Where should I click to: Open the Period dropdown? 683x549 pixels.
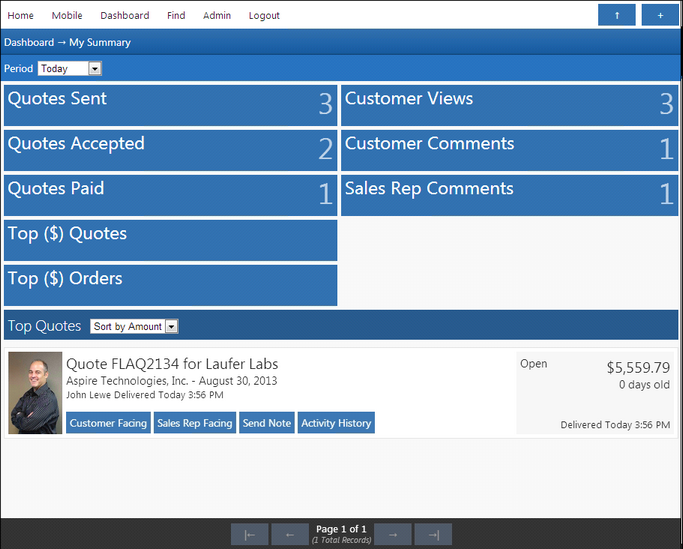tap(70, 69)
